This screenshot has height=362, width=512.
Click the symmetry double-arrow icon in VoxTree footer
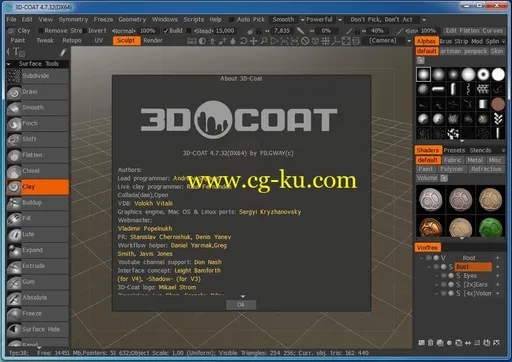coord(468,343)
